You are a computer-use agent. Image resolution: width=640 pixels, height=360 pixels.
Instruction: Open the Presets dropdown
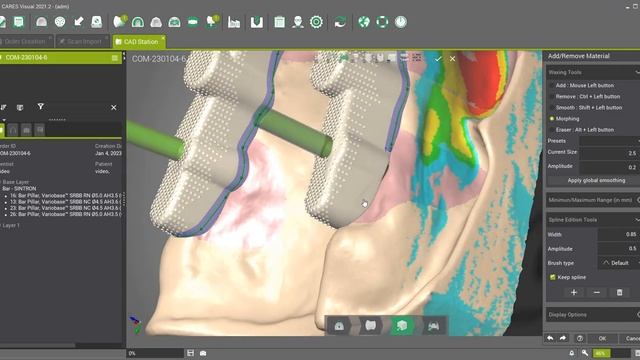click(x=609, y=141)
